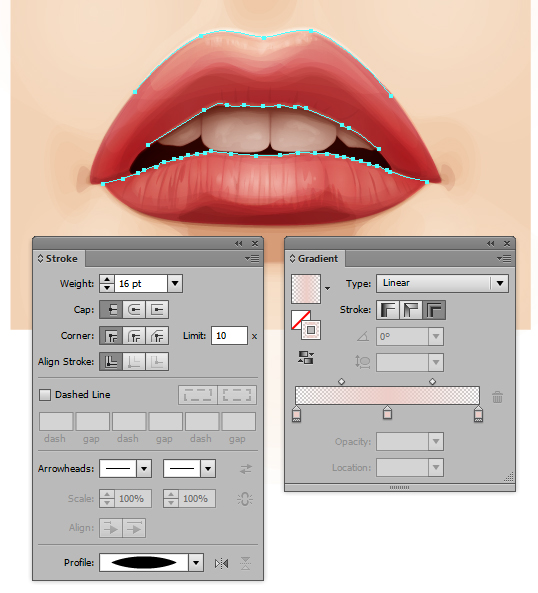Image resolution: width=538 pixels, height=593 pixels.
Task: Open the gradient Type Linear dropdown
Action: click(x=442, y=283)
